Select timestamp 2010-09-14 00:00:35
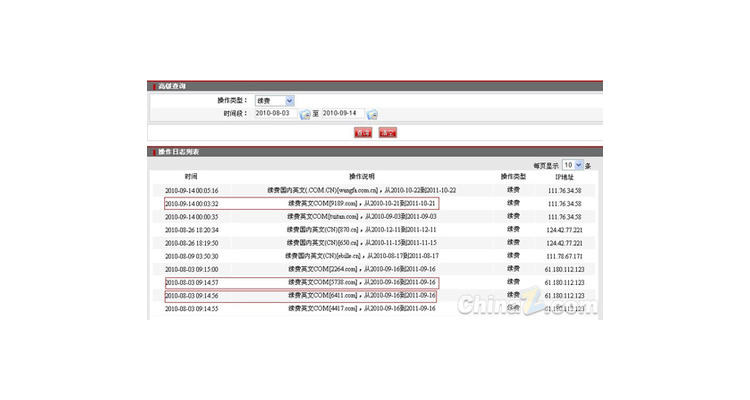Screen dimensions: 750x400 point(192,217)
